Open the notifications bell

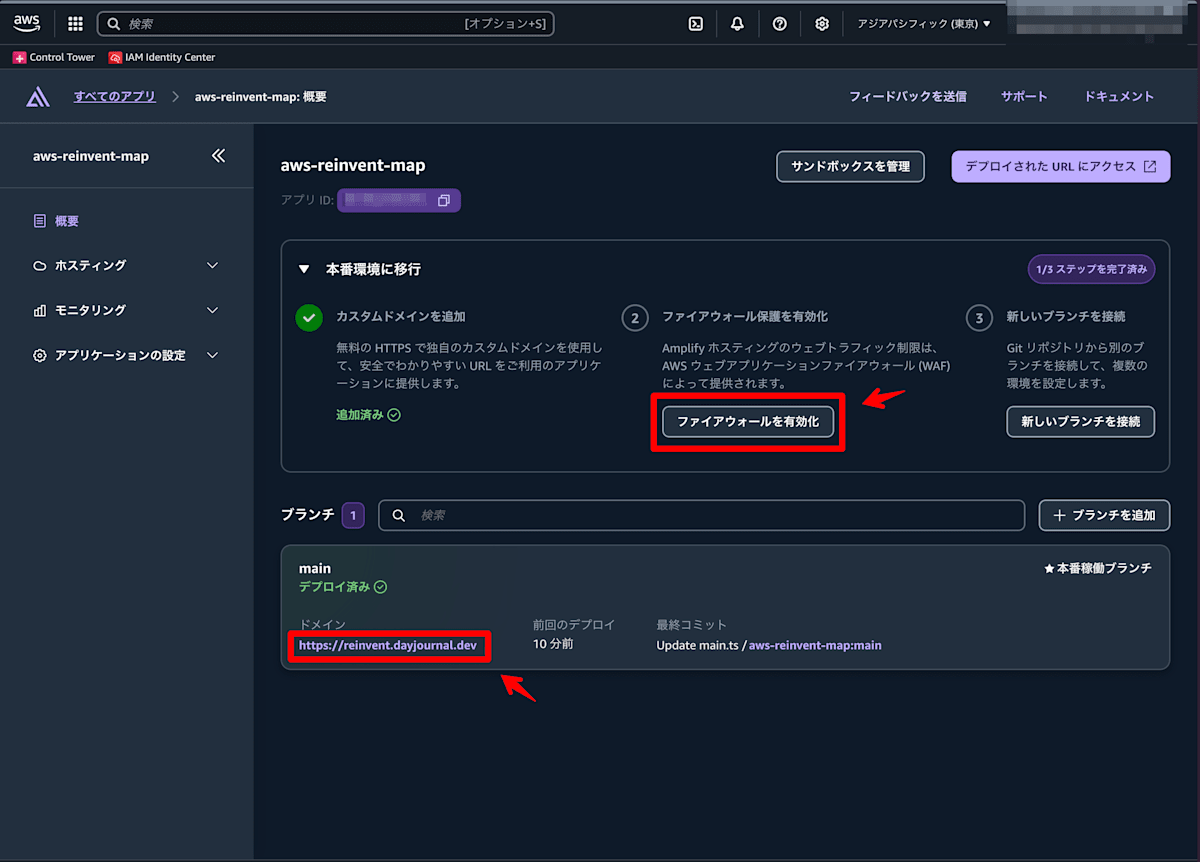[738, 24]
